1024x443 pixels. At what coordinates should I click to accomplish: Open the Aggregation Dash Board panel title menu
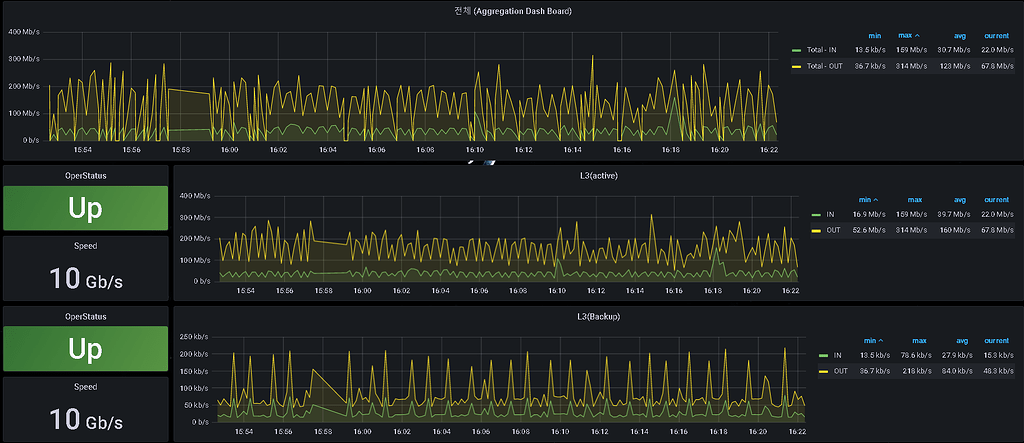tap(513, 11)
